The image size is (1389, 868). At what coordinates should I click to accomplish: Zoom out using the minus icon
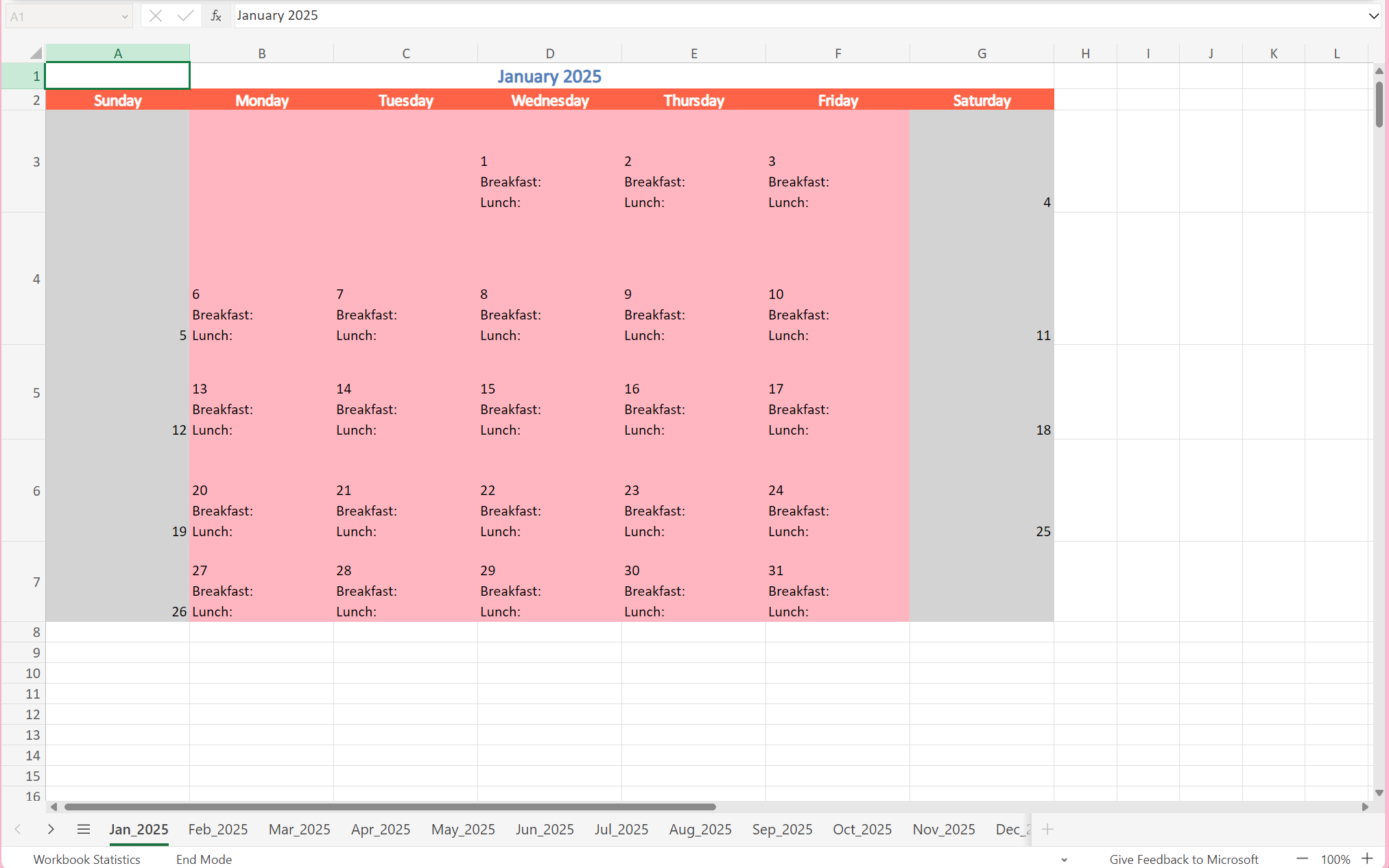(1301, 858)
